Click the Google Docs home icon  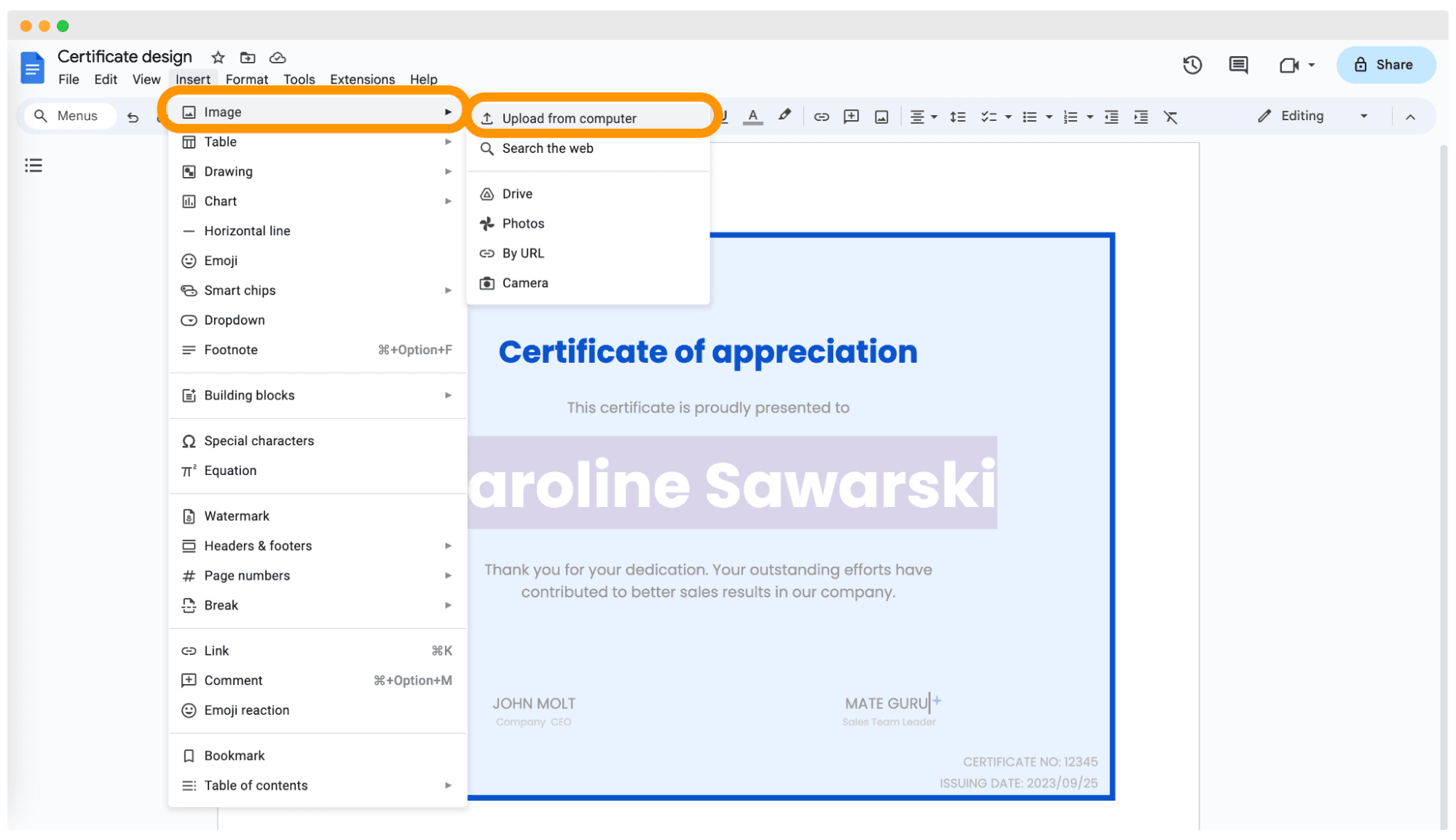[32, 68]
